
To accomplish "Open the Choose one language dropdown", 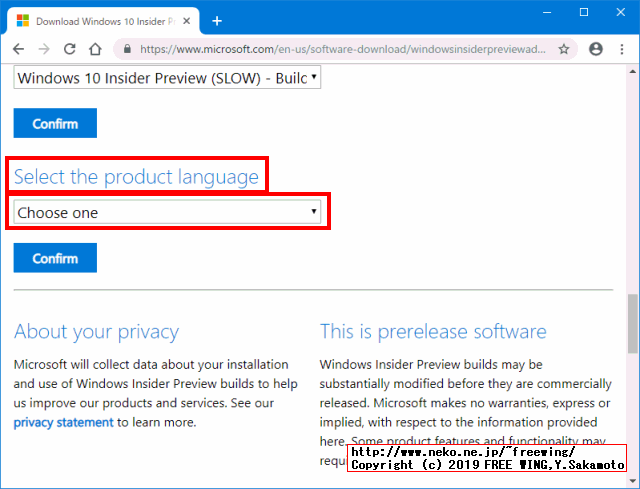I will (167, 212).
